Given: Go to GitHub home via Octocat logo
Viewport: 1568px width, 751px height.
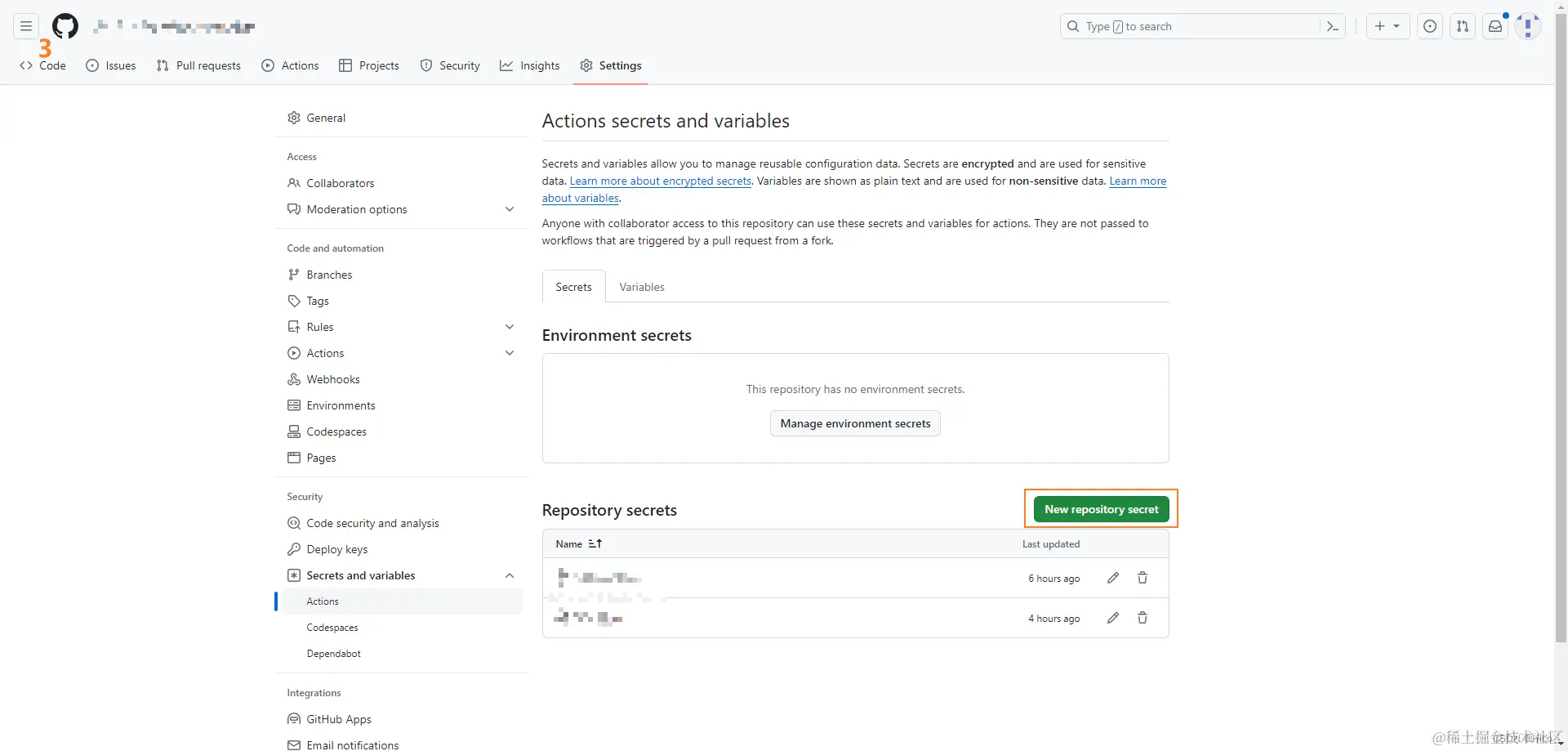Looking at the screenshot, I should pyautogui.click(x=65, y=26).
